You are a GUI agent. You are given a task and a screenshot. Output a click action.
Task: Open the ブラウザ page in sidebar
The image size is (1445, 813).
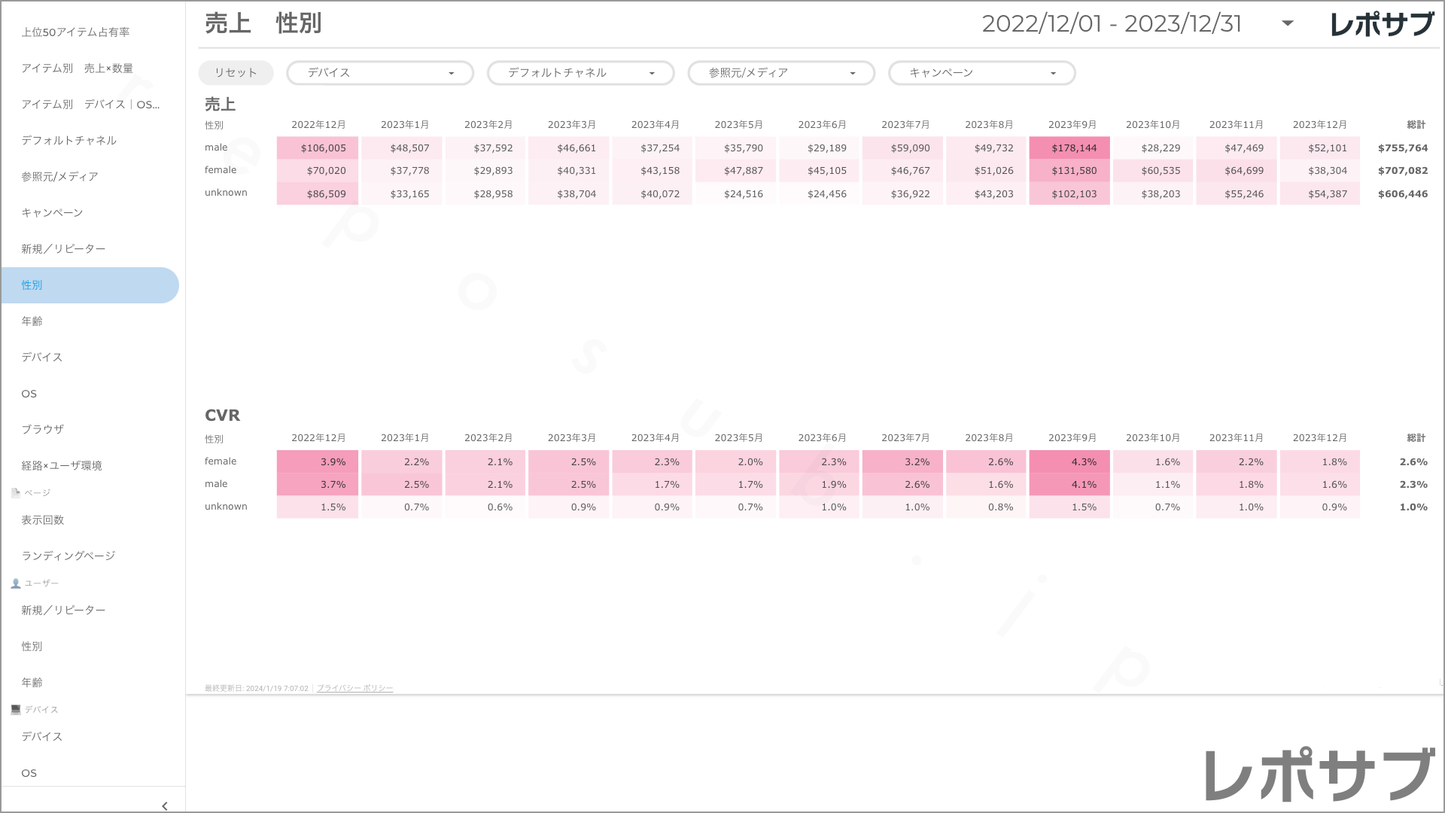pos(43,429)
